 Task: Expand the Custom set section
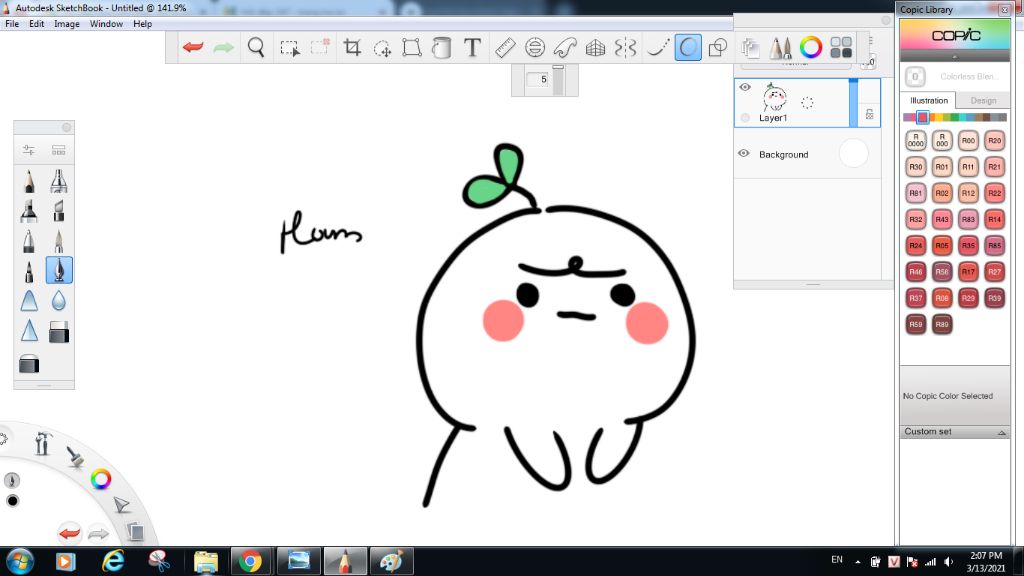(955, 432)
